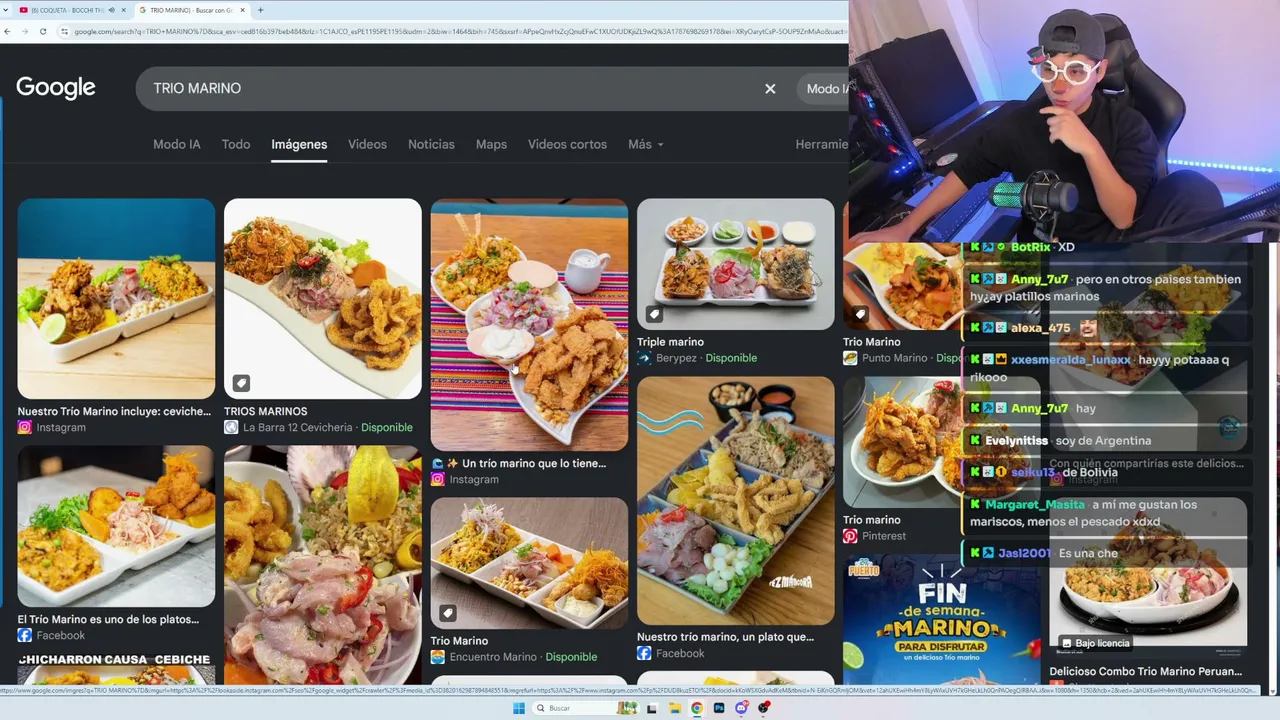Click the product tag icon on Encuentro Marino image
The height and width of the screenshot is (720, 1280).
pyautogui.click(x=448, y=612)
